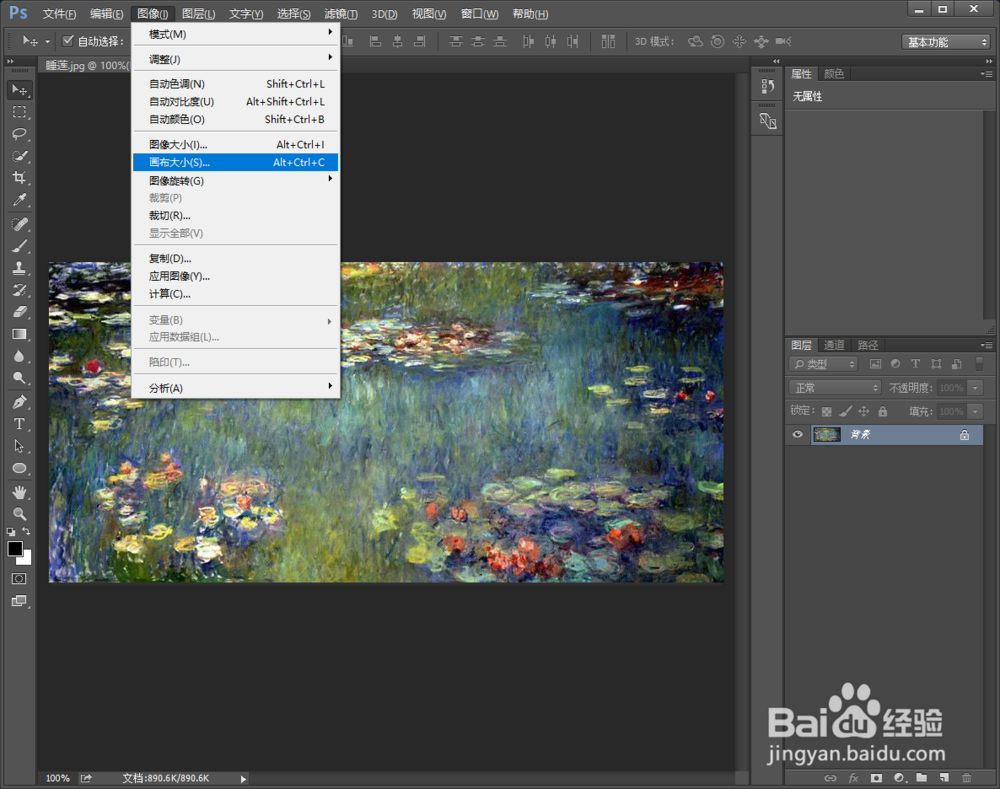The height and width of the screenshot is (789, 1000).
Task: Swap foreground and background colors
Action: (x=26, y=531)
